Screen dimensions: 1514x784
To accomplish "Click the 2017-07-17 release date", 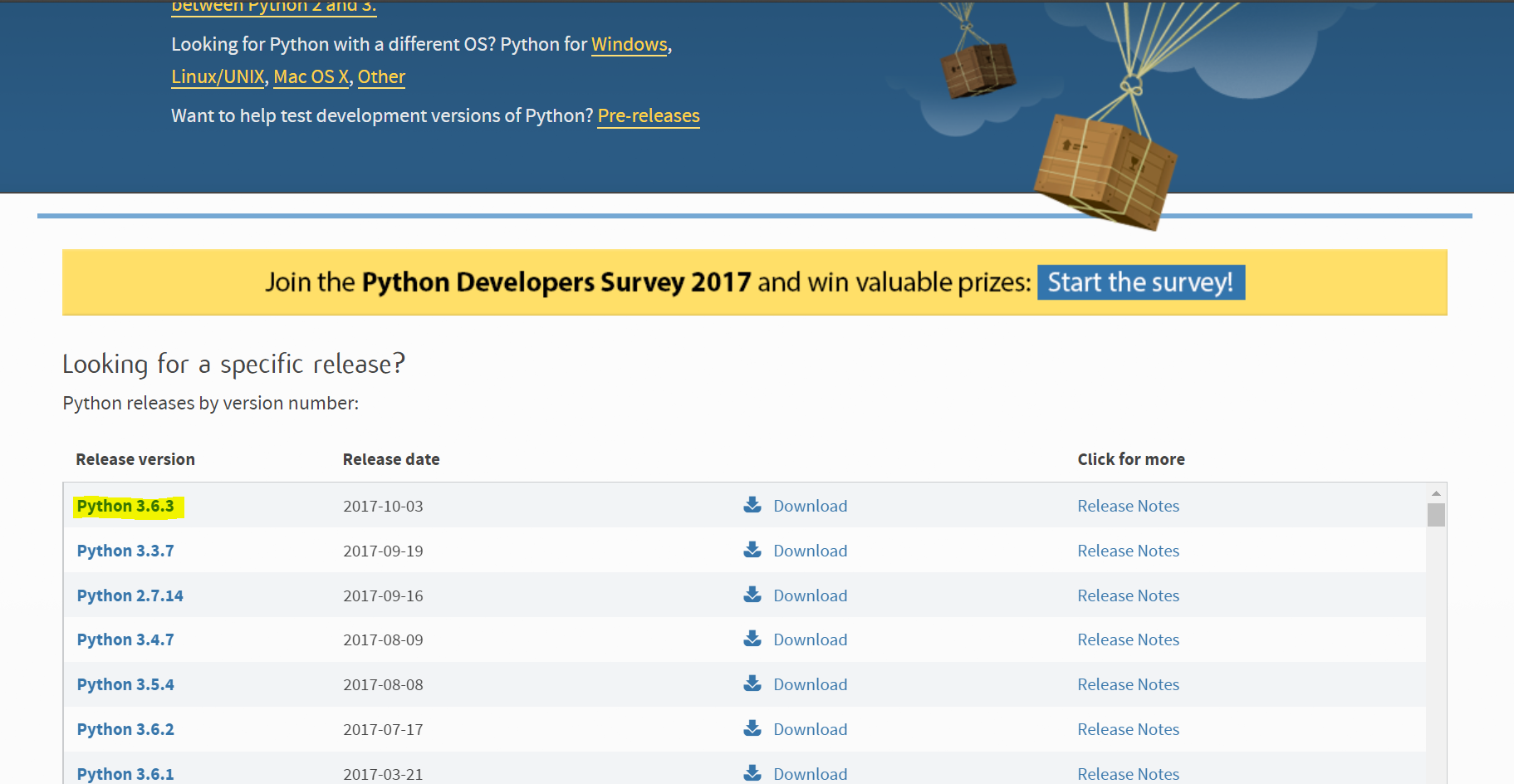I will 383,729.
